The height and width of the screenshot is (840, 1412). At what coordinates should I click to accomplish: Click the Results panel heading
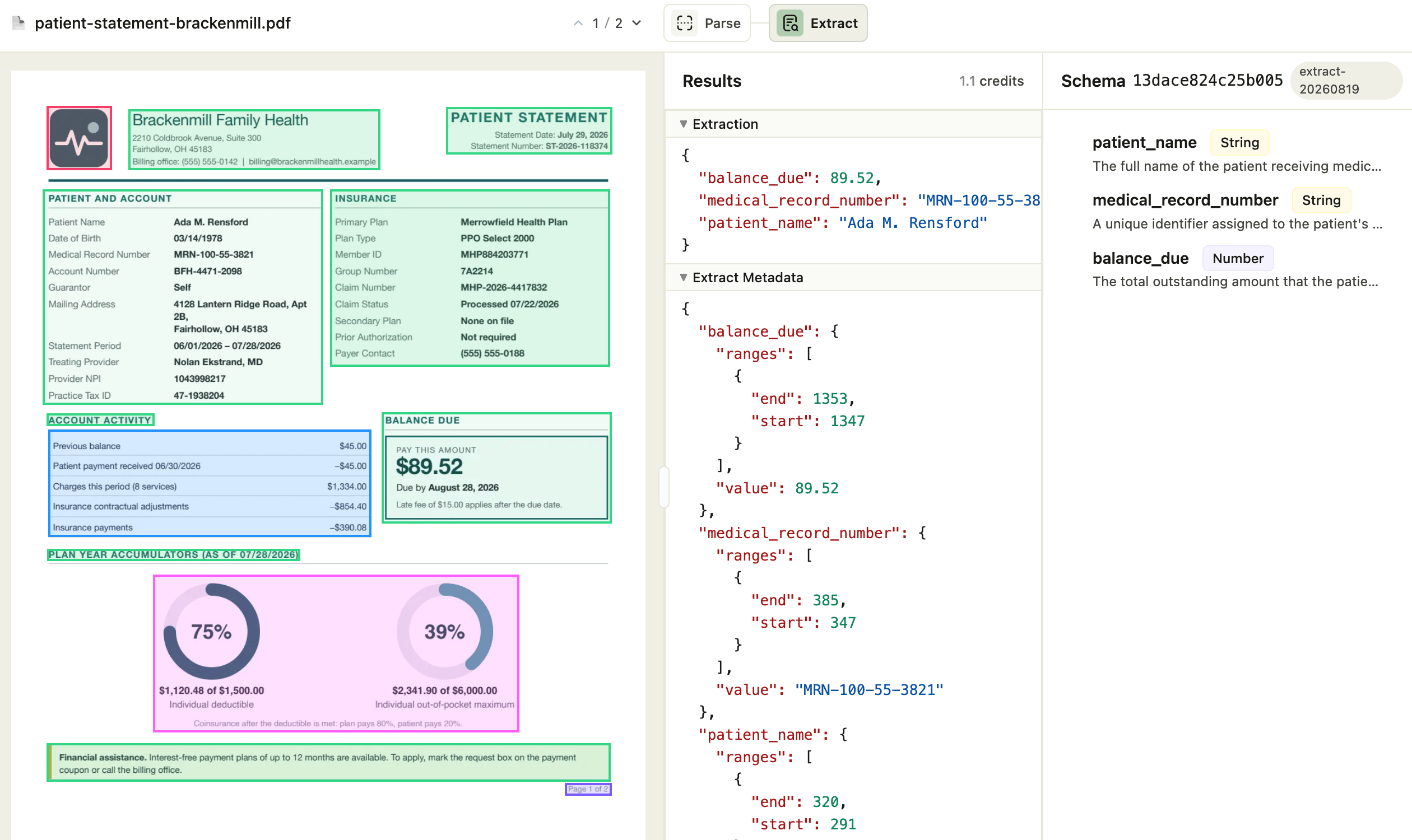pos(712,81)
